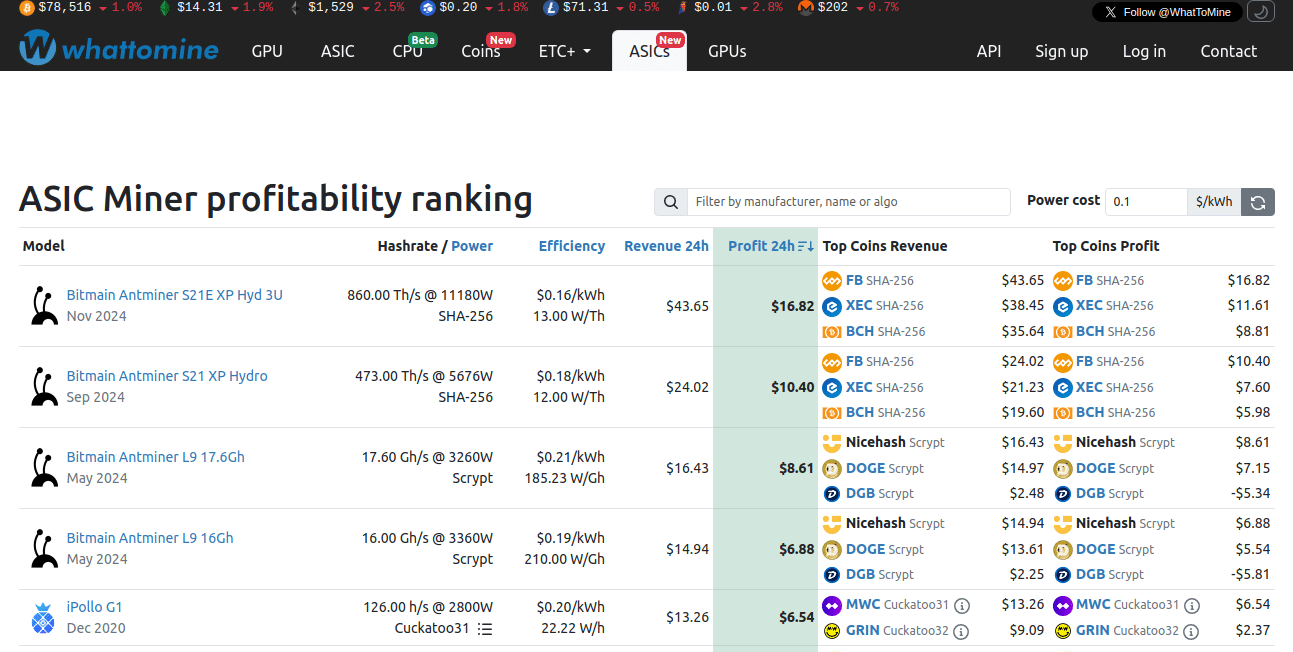Click the info icon next to MWC Cuckatoo31 revenue
Viewport: 1293px width, 652px height.
coord(962,605)
